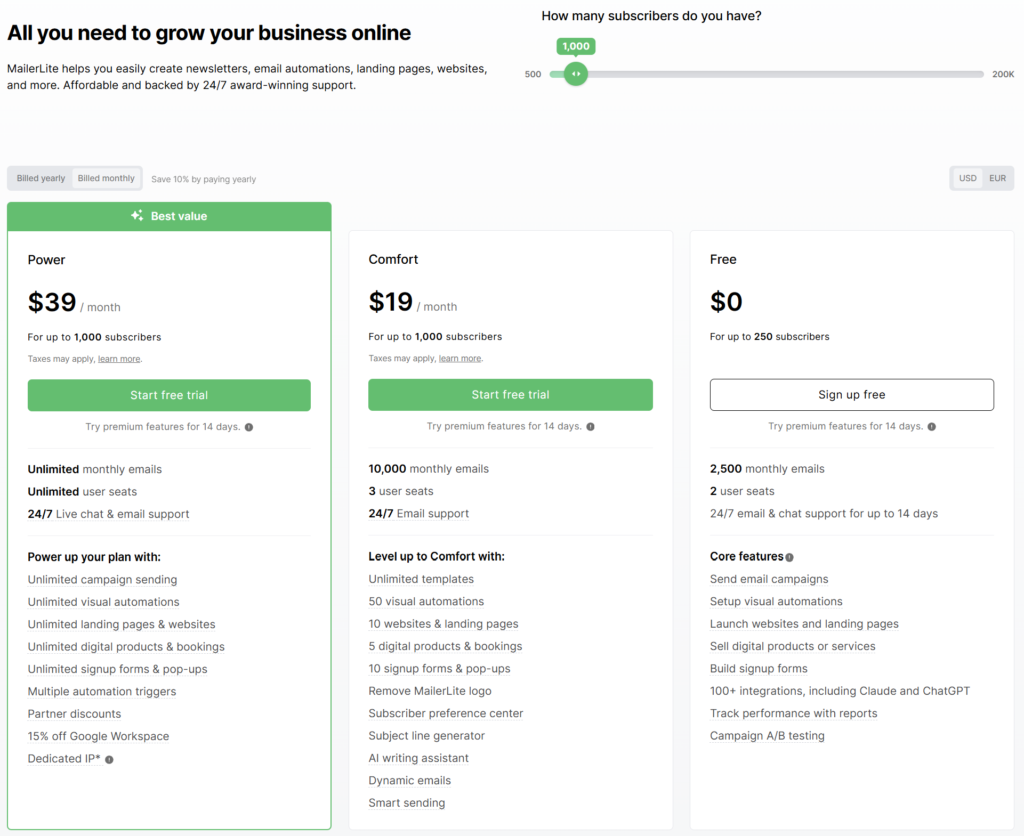The height and width of the screenshot is (836, 1024).
Task: Click Unlimited digital products & bookings
Action: [x=126, y=647]
